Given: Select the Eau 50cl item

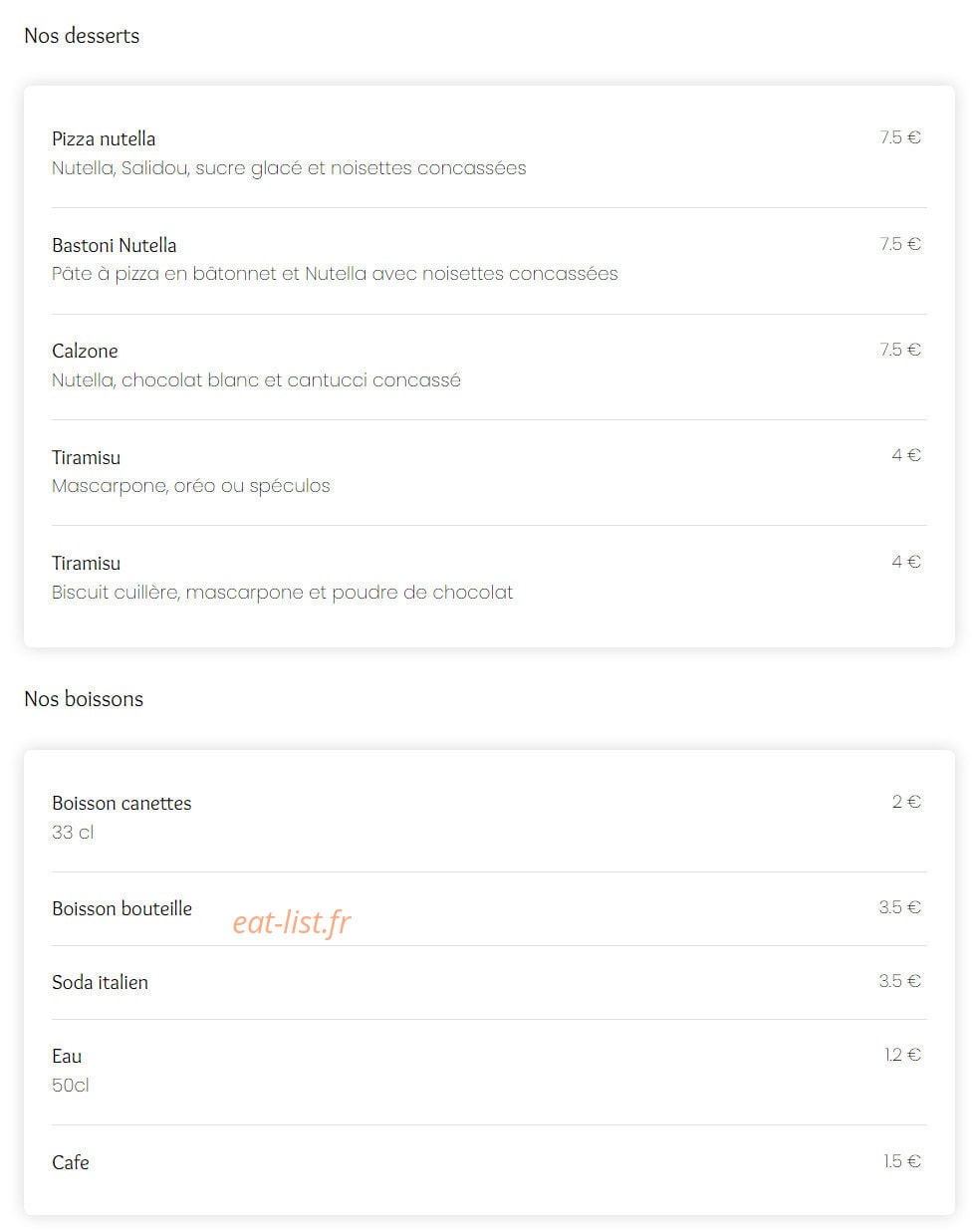Looking at the screenshot, I should click(x=489, y=1070).
